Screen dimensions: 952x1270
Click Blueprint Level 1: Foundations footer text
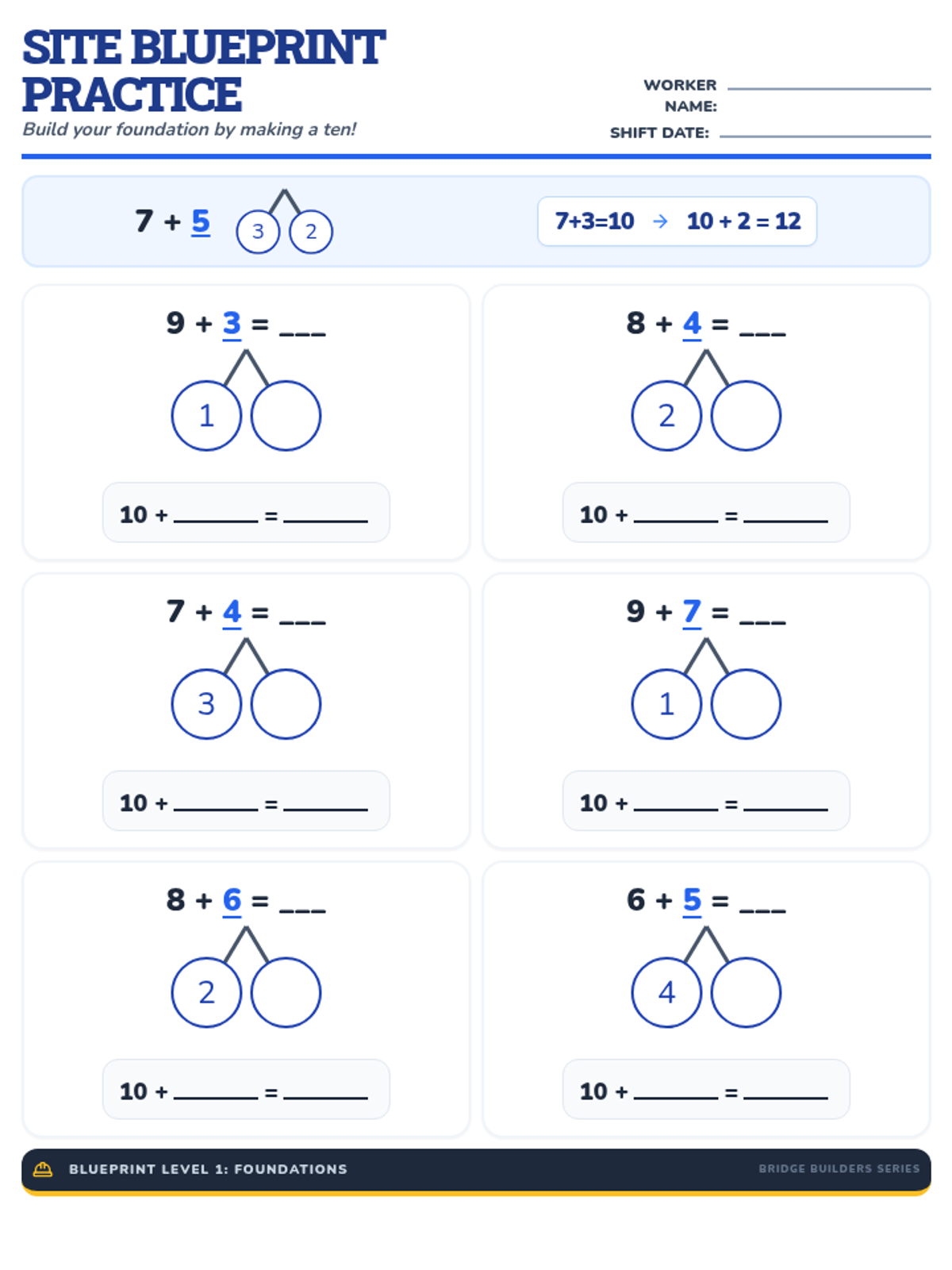click(208, 1168)
